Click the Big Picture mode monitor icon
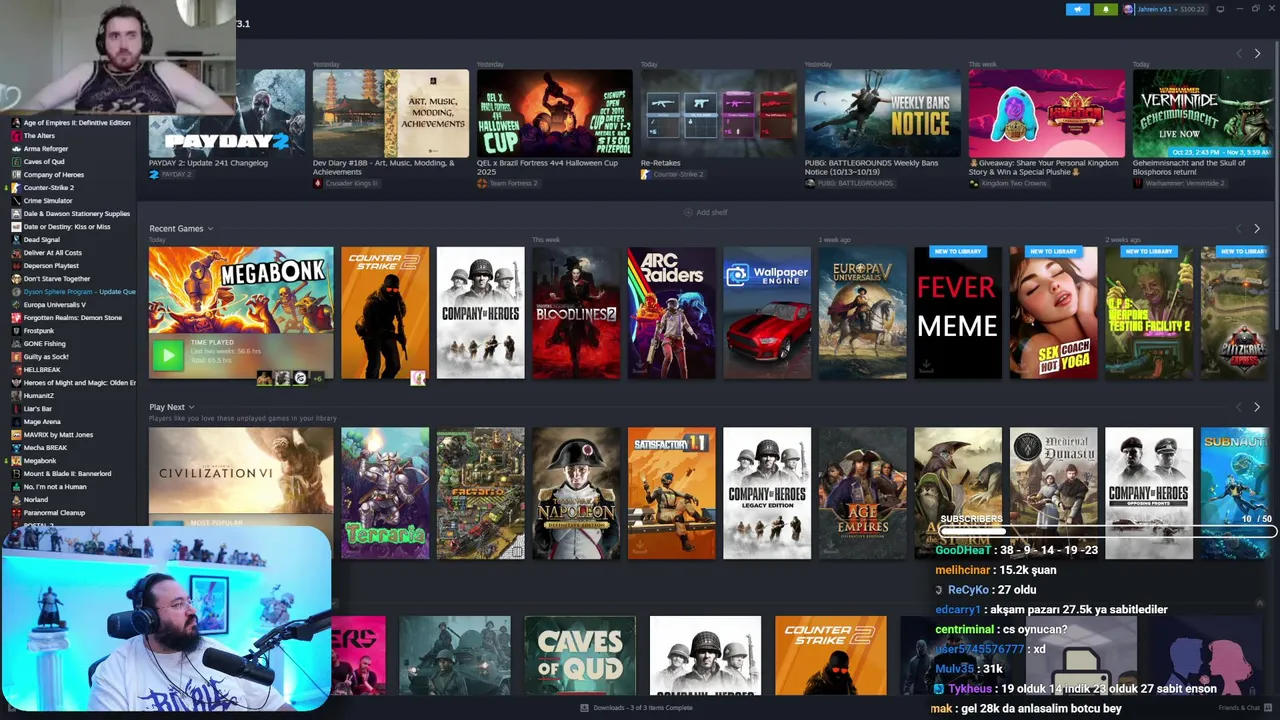This screenshot has width=1280, height=720. point(1220,9)
